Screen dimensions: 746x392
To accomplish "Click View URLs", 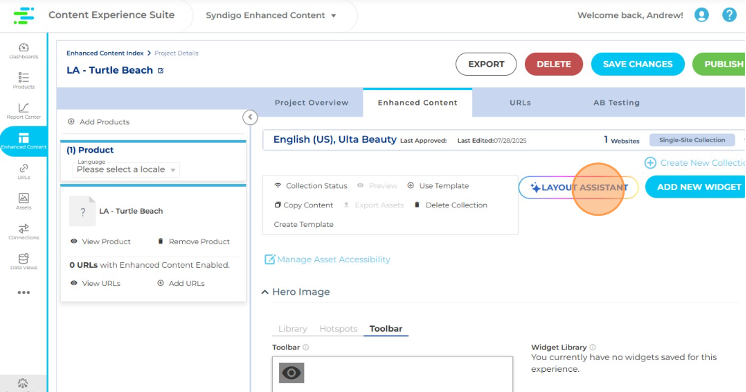I will tap(95, 284).
